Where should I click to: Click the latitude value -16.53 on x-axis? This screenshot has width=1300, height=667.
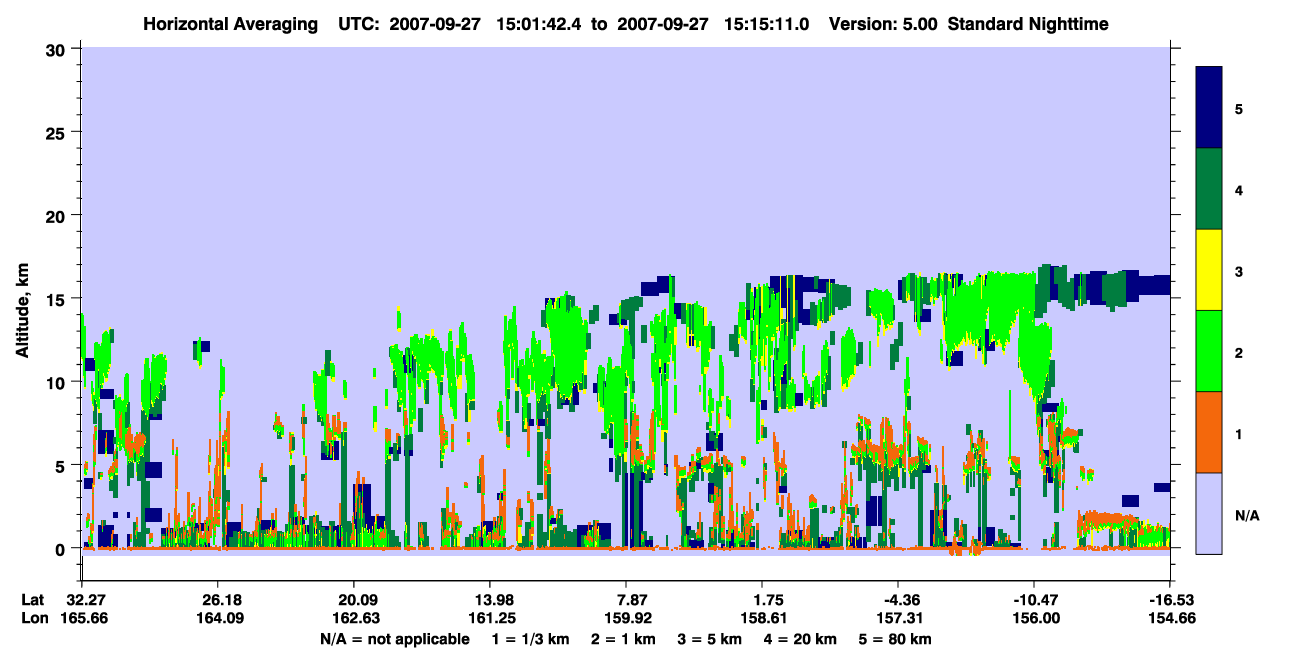tap(1170, 600)
